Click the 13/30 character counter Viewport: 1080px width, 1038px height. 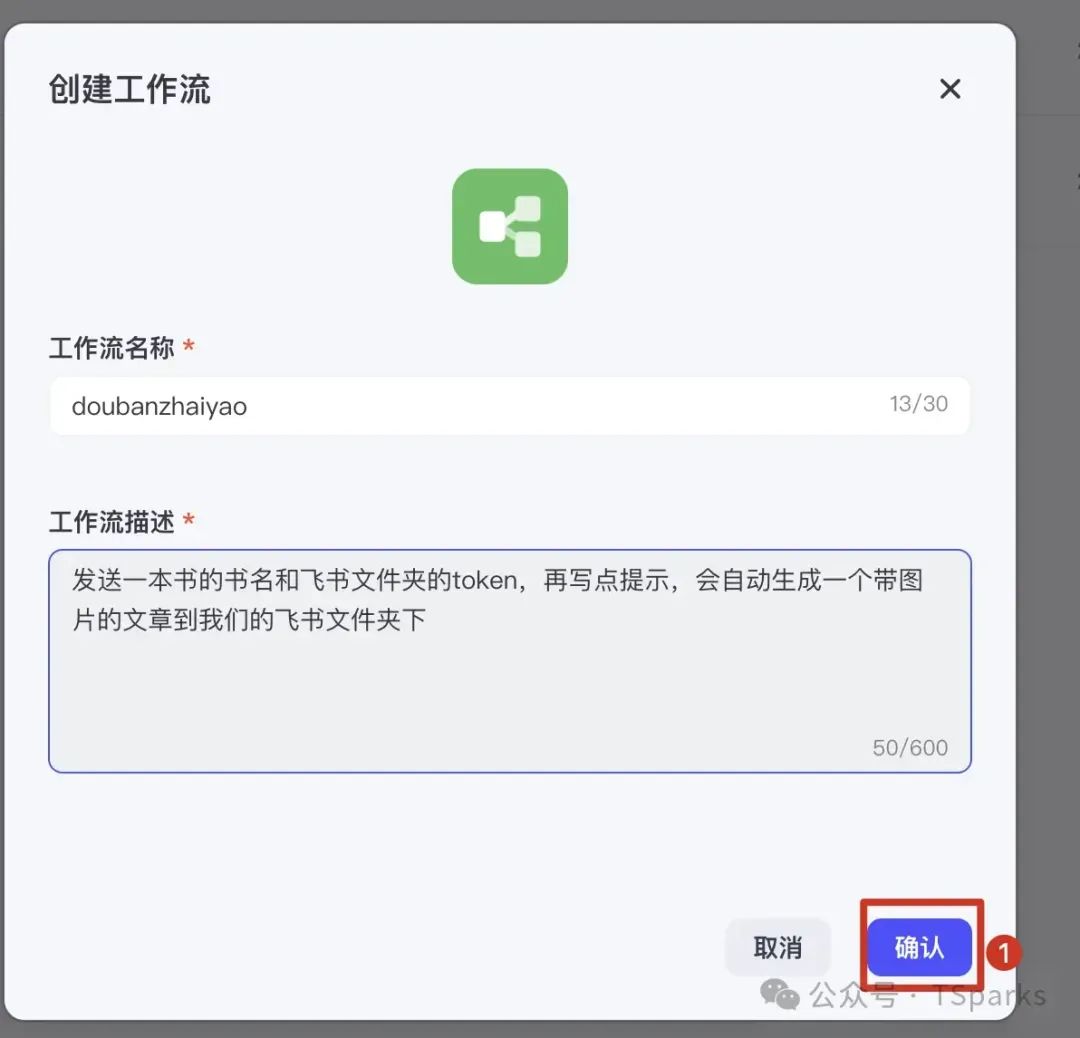918,404
